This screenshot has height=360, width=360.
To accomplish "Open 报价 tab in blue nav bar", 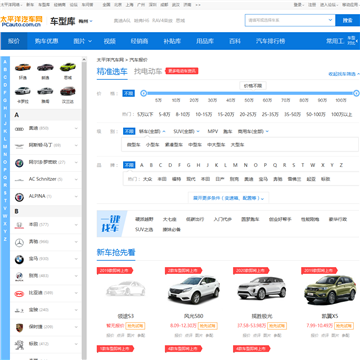I will point(14,41).
